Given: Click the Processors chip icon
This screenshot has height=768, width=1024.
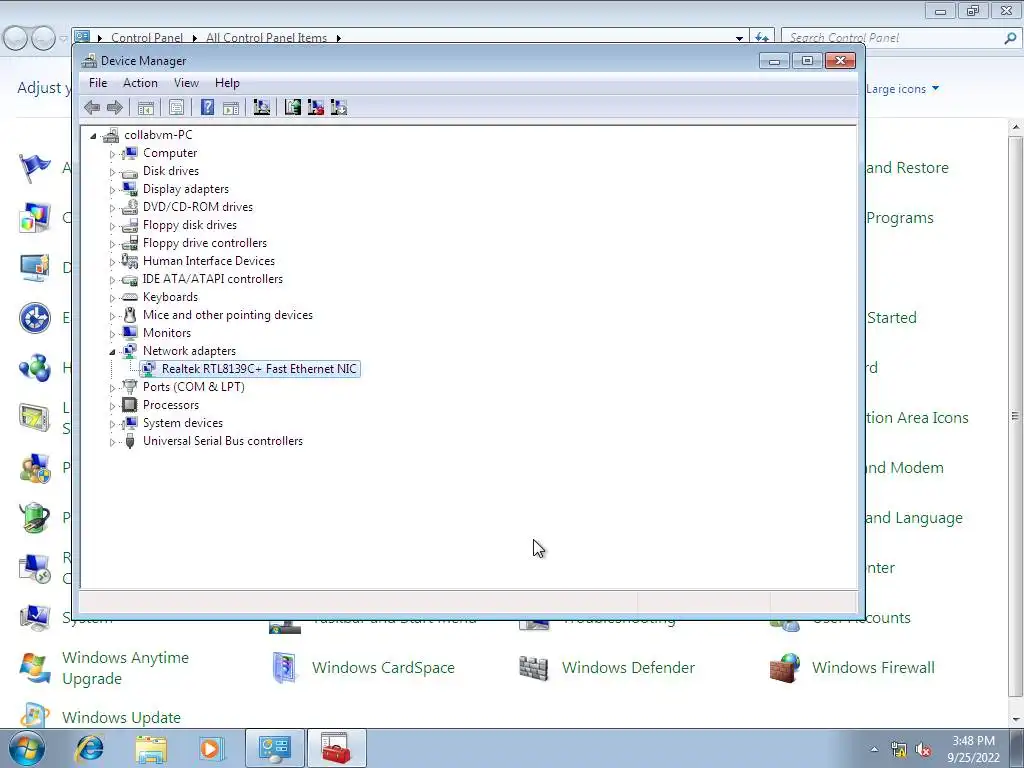Looking at the screenshot, I should pos(130,405).
